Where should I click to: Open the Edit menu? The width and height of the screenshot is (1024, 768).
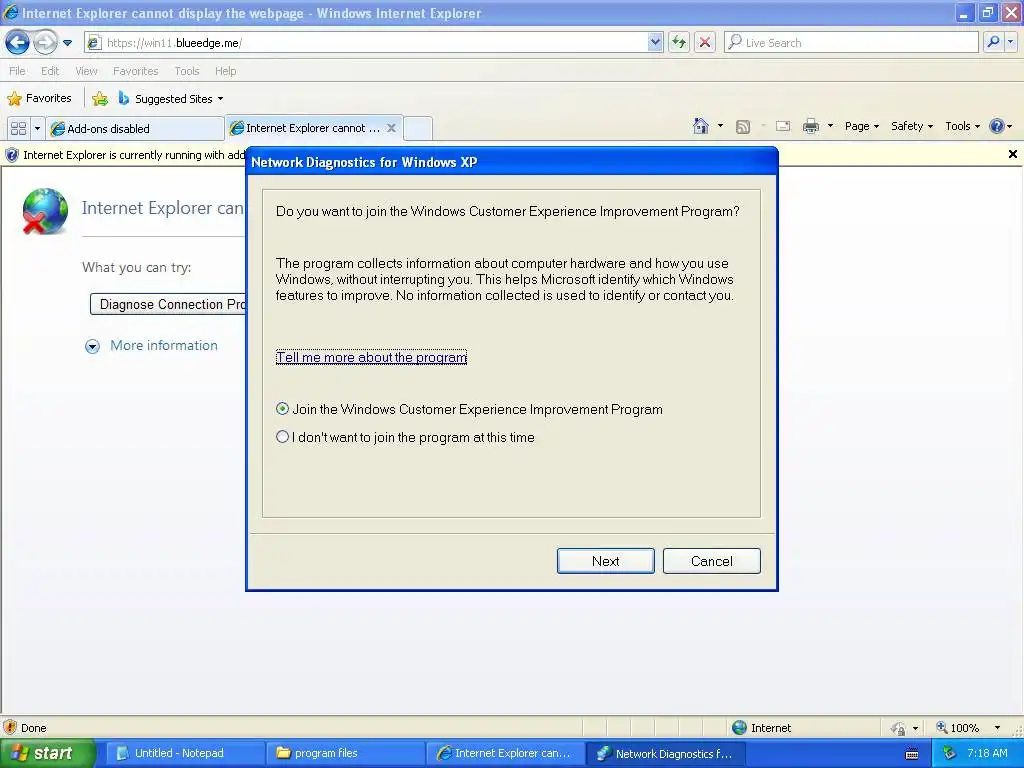50,71
